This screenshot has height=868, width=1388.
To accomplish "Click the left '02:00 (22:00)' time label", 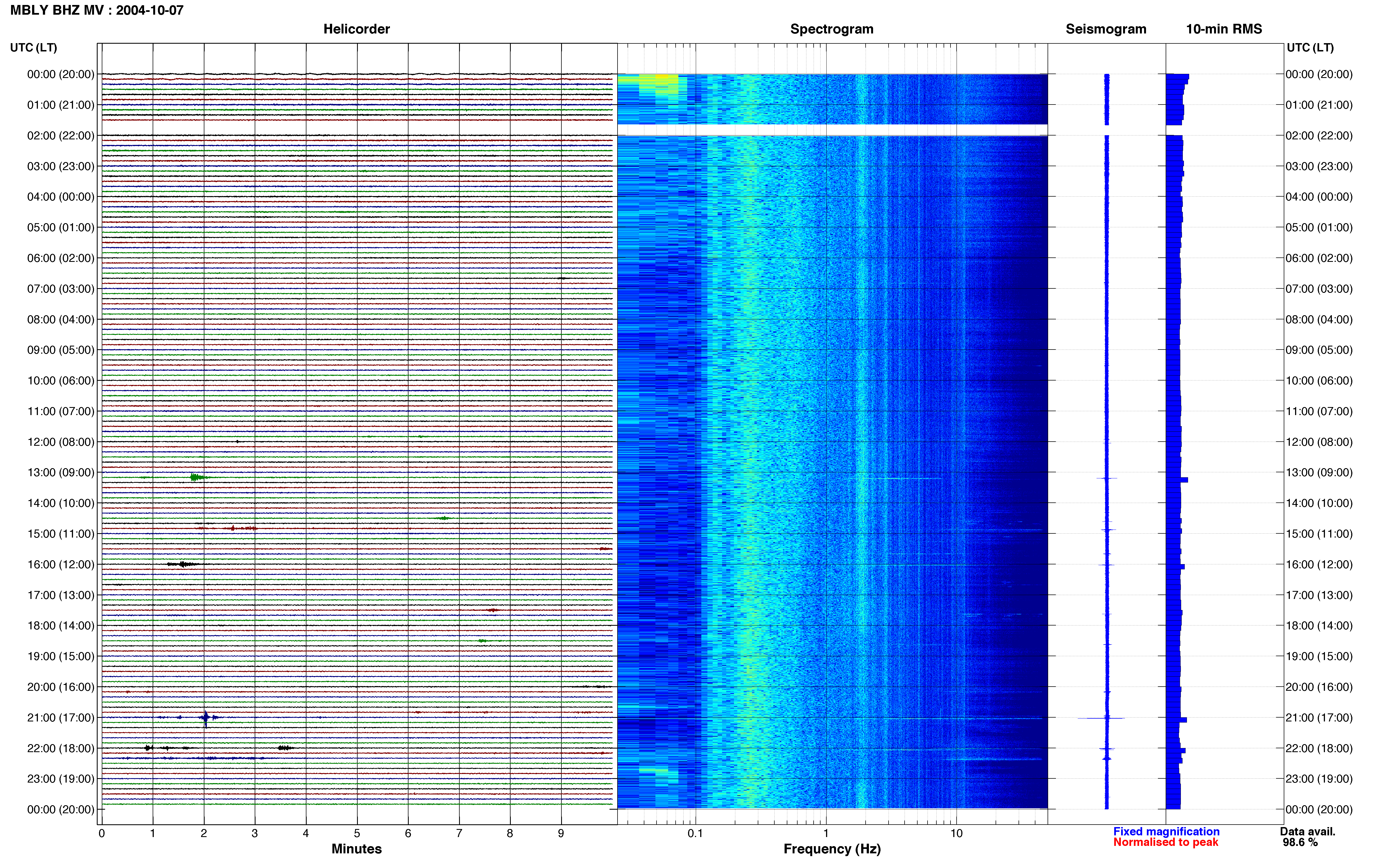I will click(x=61, y=135).
